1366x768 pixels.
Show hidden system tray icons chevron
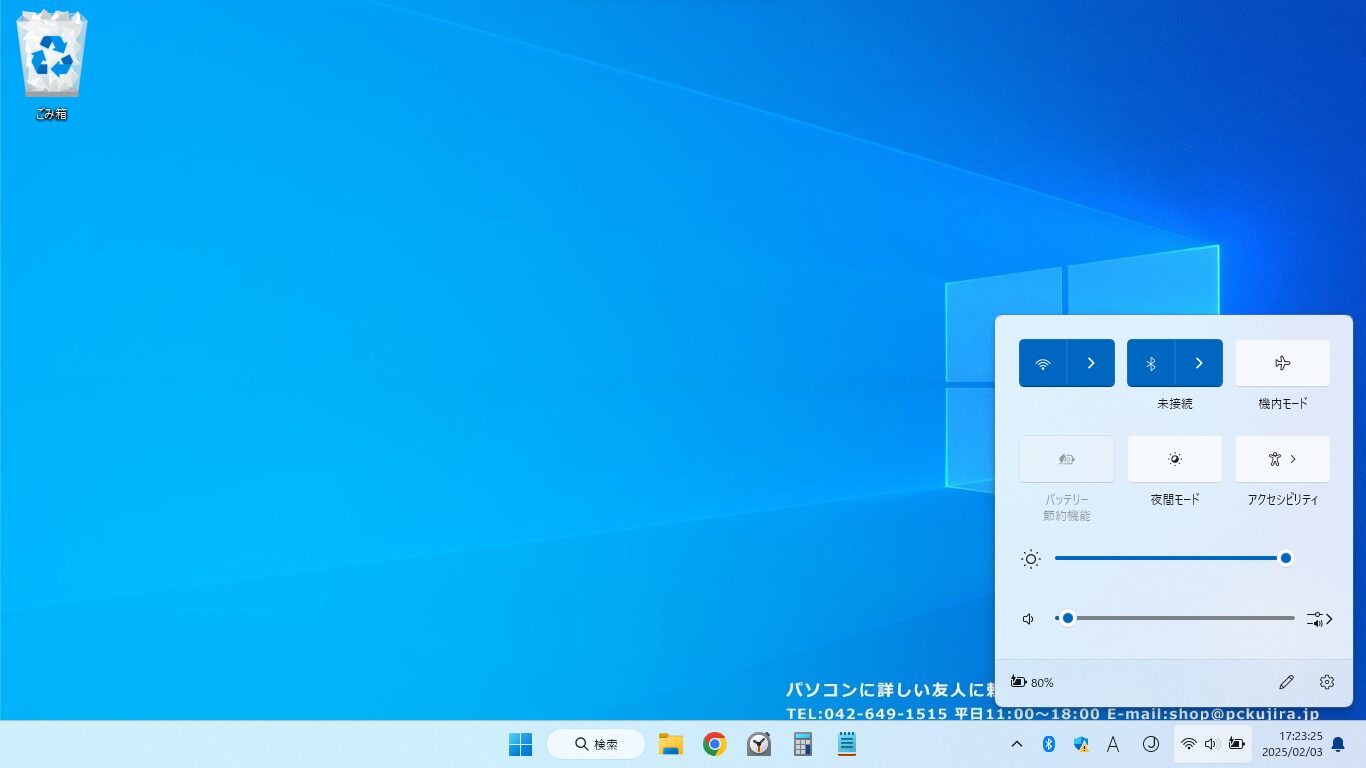click(1017, 744)
